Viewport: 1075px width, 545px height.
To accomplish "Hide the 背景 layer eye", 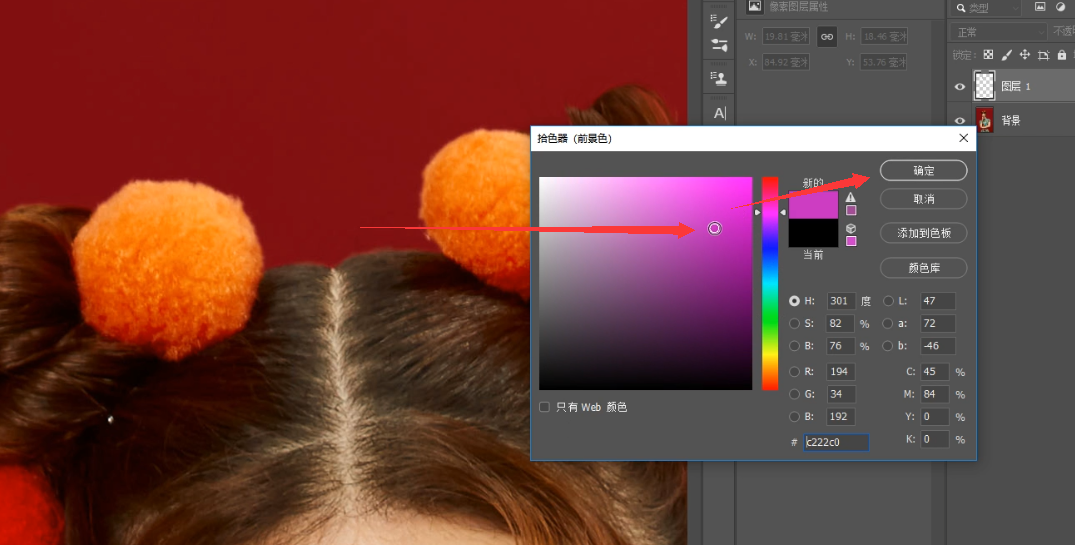I will click(960, 121).
